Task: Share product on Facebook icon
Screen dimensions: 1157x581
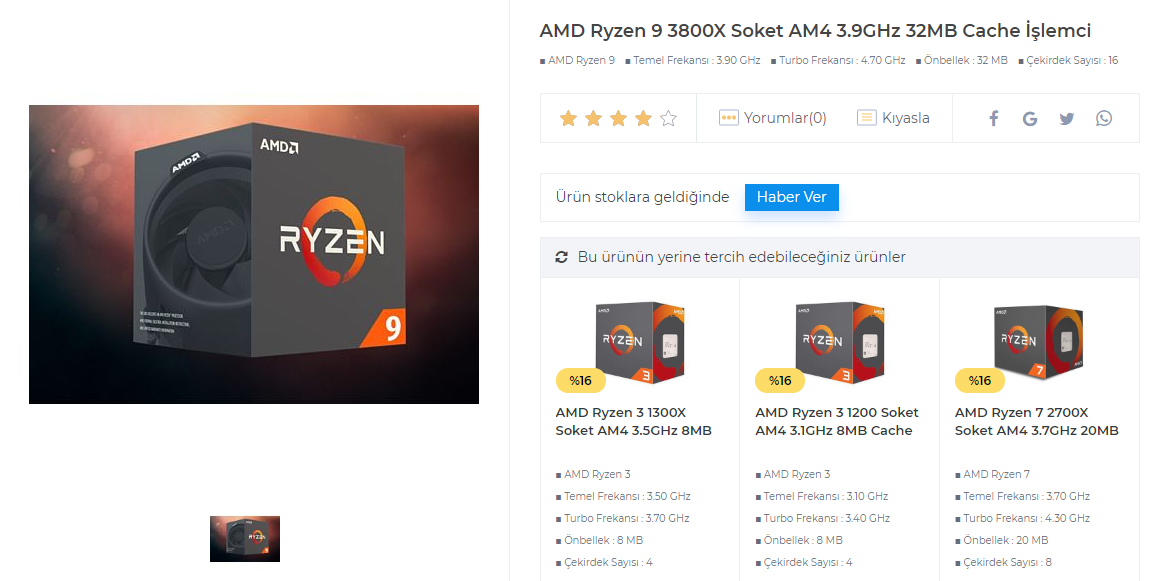Action: [994, 118]
